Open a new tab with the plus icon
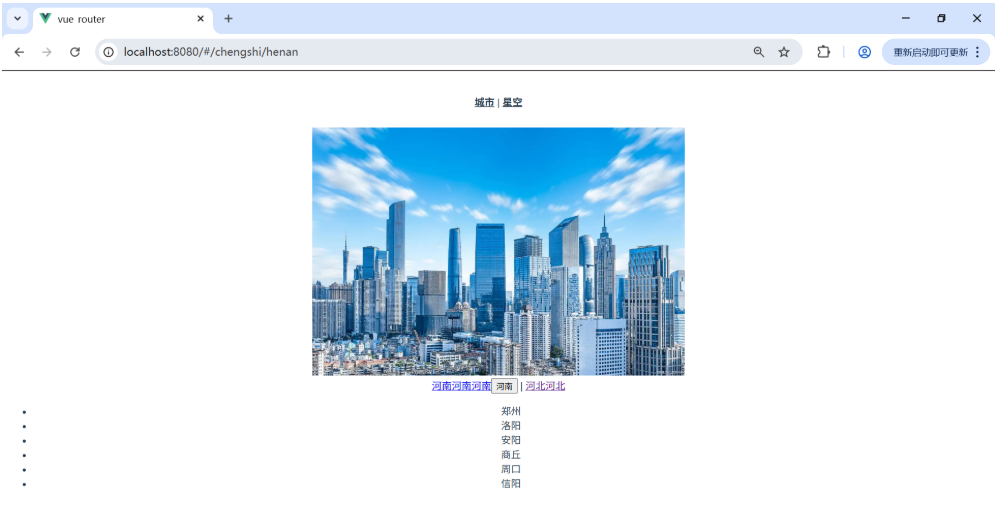 tap(228, 19)
